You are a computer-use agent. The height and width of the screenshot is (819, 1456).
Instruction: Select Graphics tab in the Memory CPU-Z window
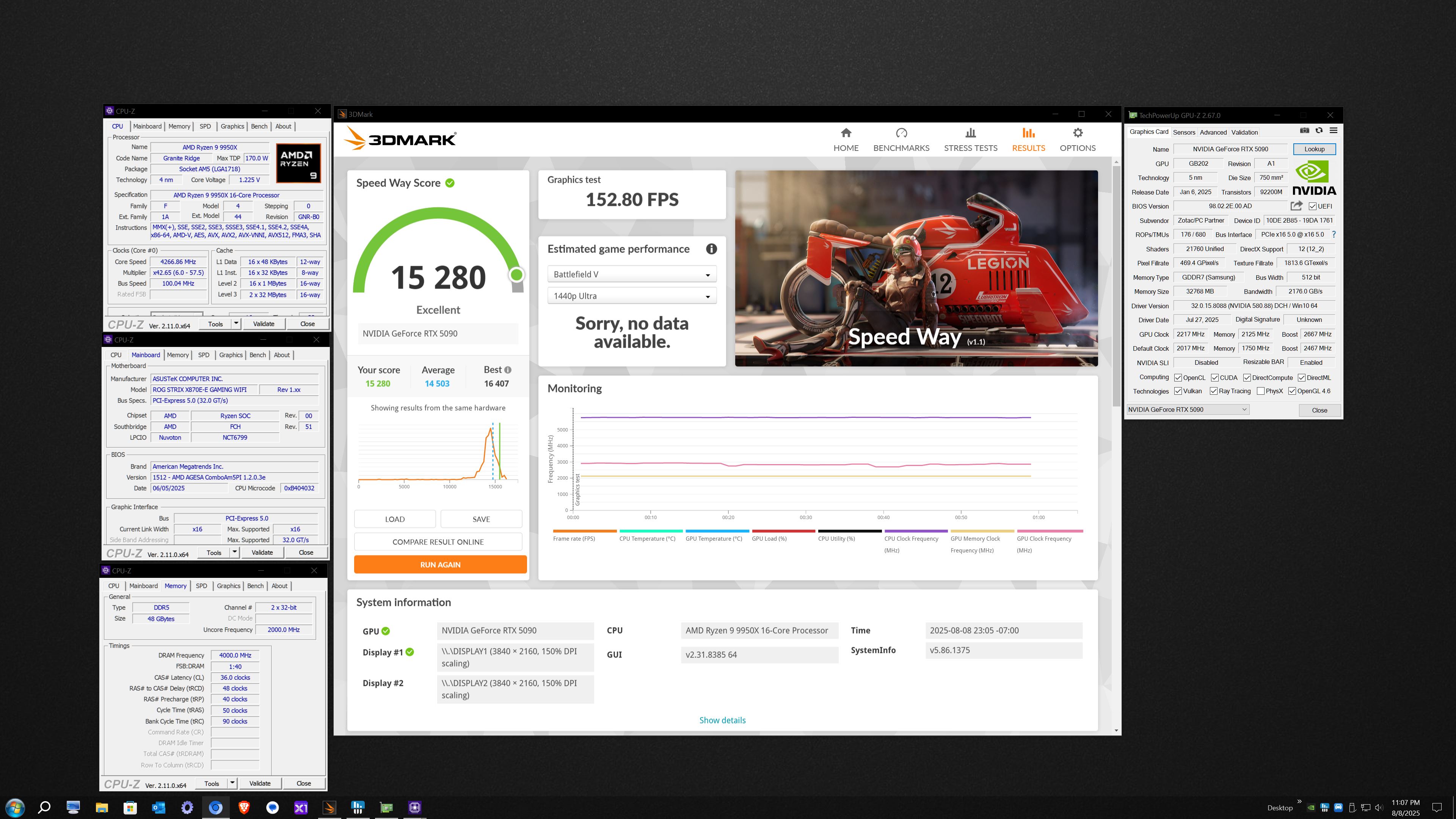pos(228,585)
